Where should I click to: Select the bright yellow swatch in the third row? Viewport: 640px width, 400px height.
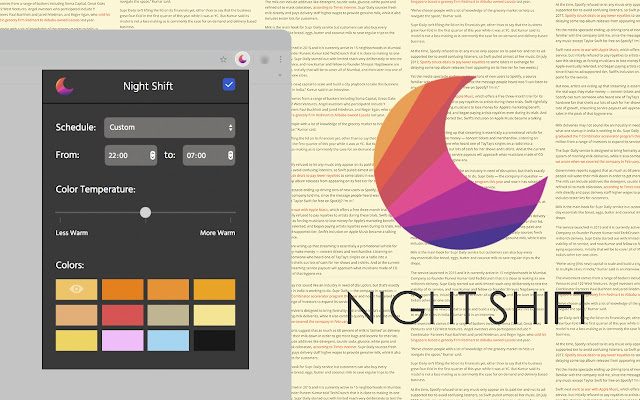76,341
